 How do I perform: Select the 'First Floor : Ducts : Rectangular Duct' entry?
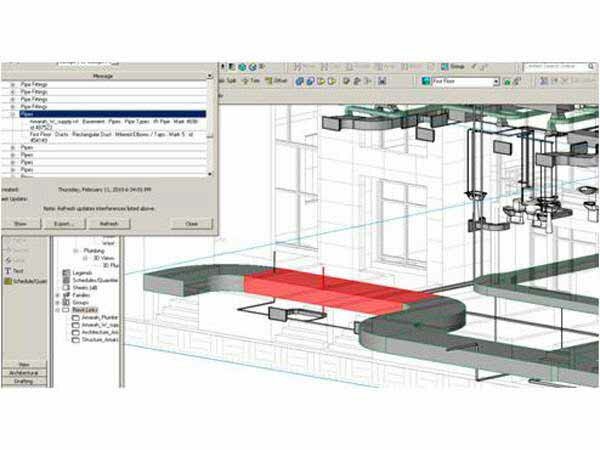click(112, 137)
